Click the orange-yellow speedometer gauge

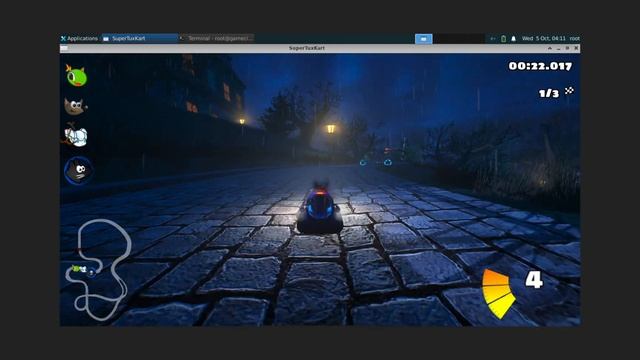[x=498, y=293]
